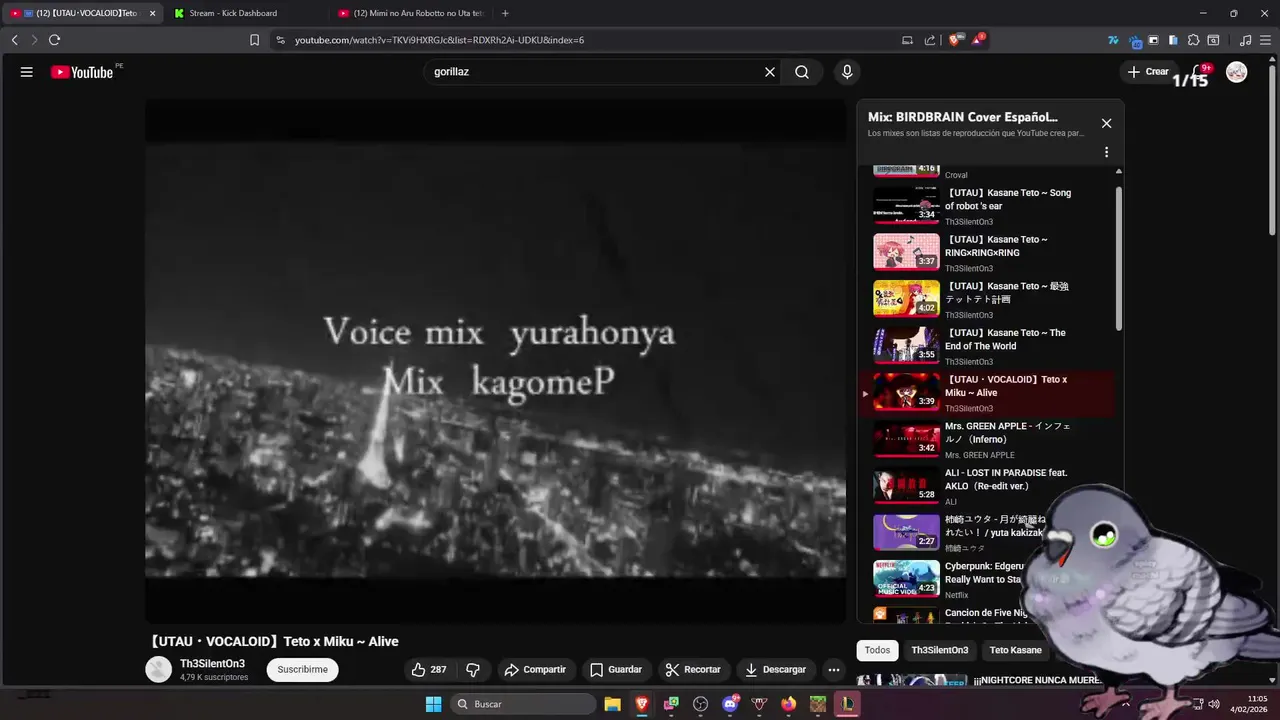1280x720 pixels.
Task: Like the video with the thumbs-up button
Action: [429, 670]
